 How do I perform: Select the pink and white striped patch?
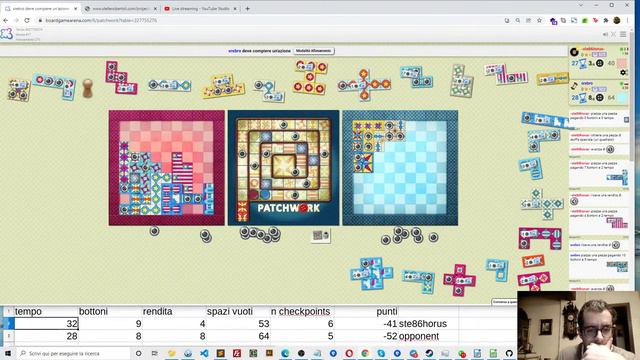pos(506,74)
